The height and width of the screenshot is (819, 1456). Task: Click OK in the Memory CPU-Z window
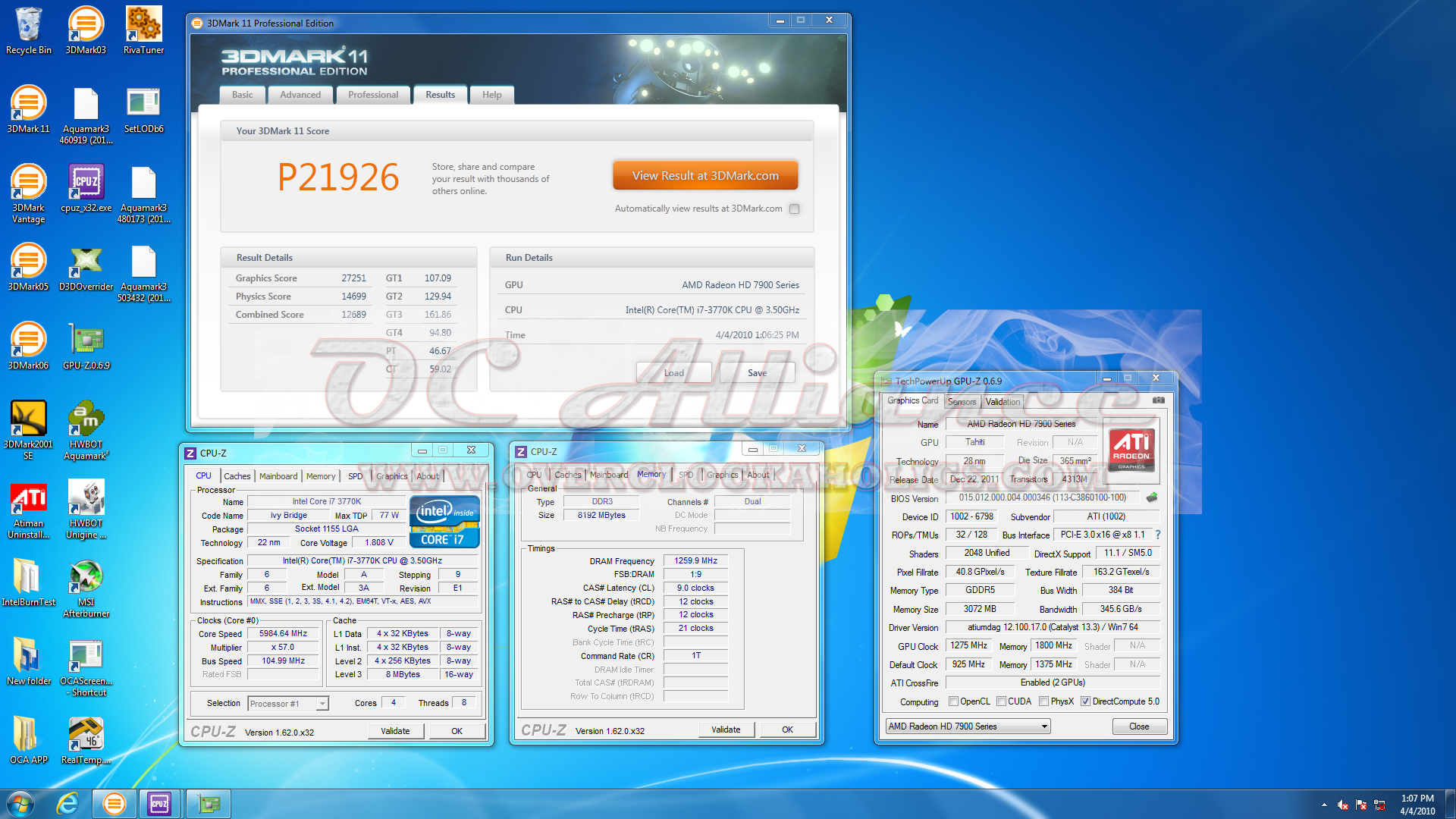click(787, 730)
